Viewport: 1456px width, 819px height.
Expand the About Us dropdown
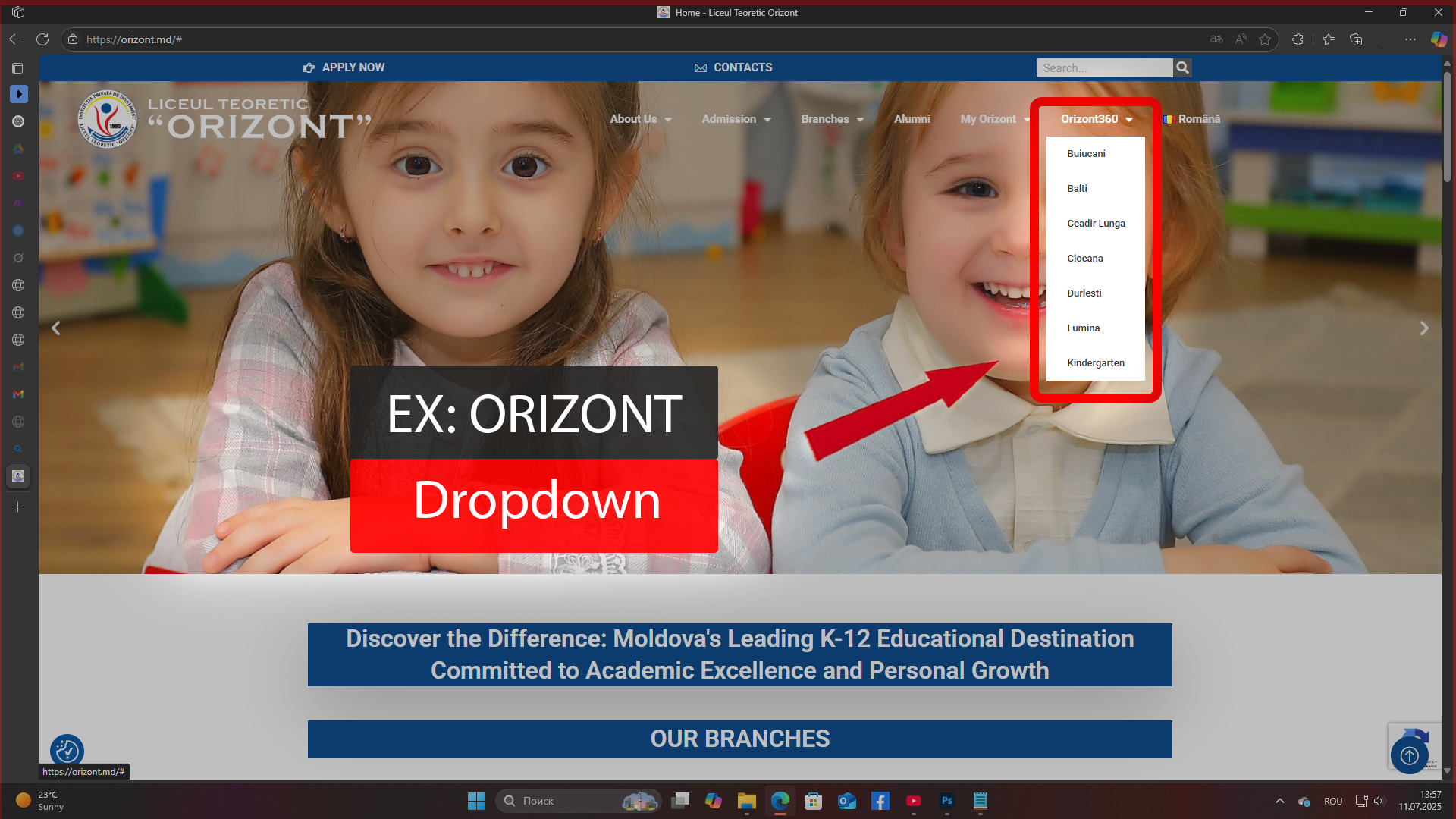(641, 119)
